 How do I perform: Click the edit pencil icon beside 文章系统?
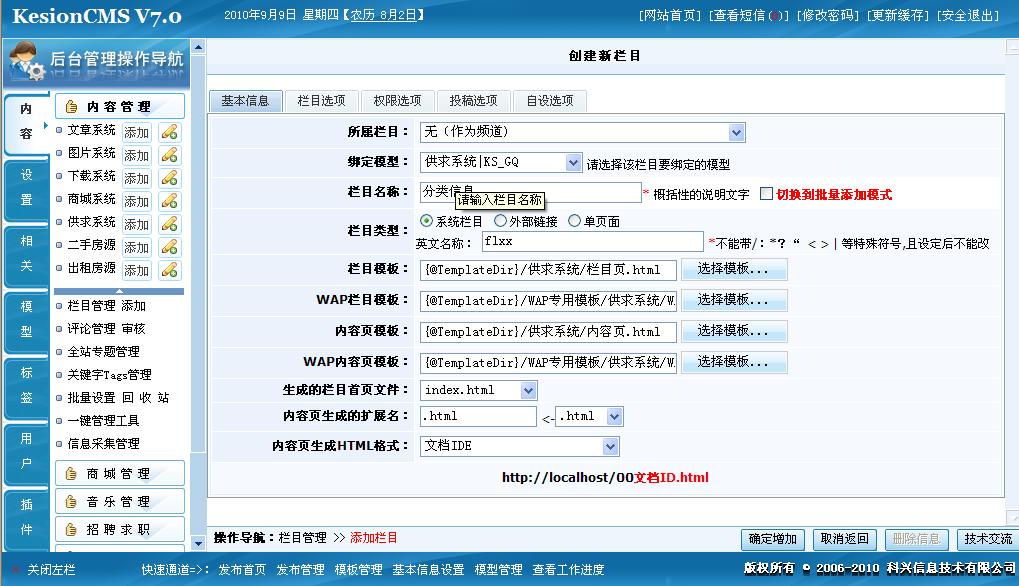[170, 132]
